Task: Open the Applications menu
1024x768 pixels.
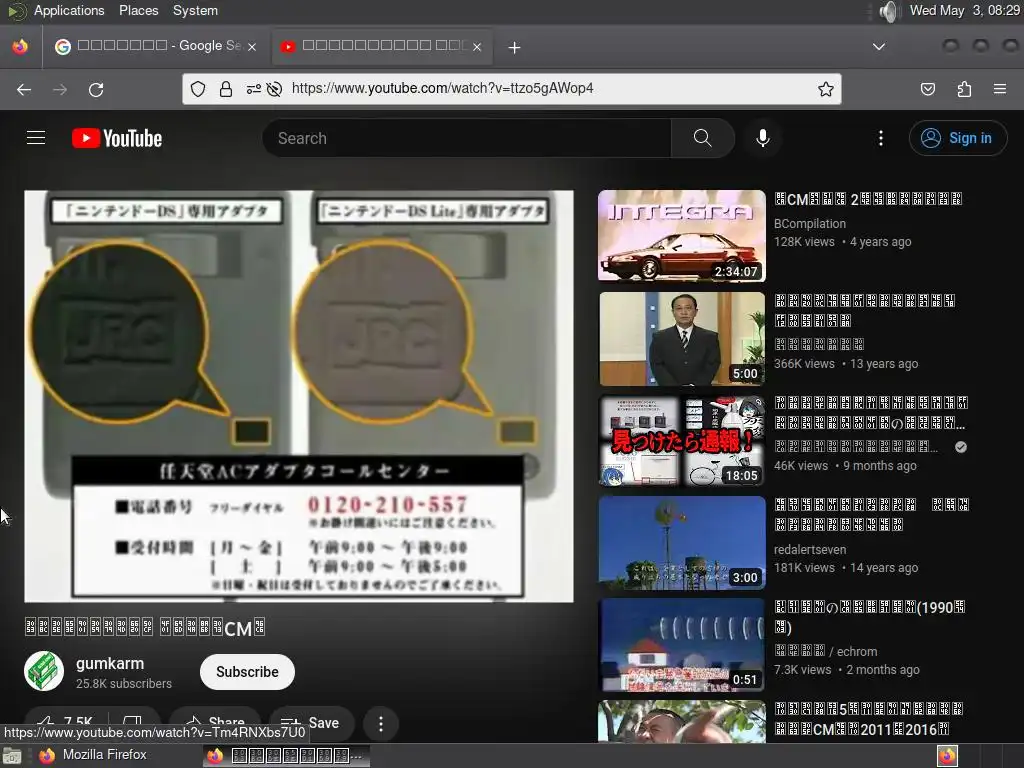Action: click(69, 10)
